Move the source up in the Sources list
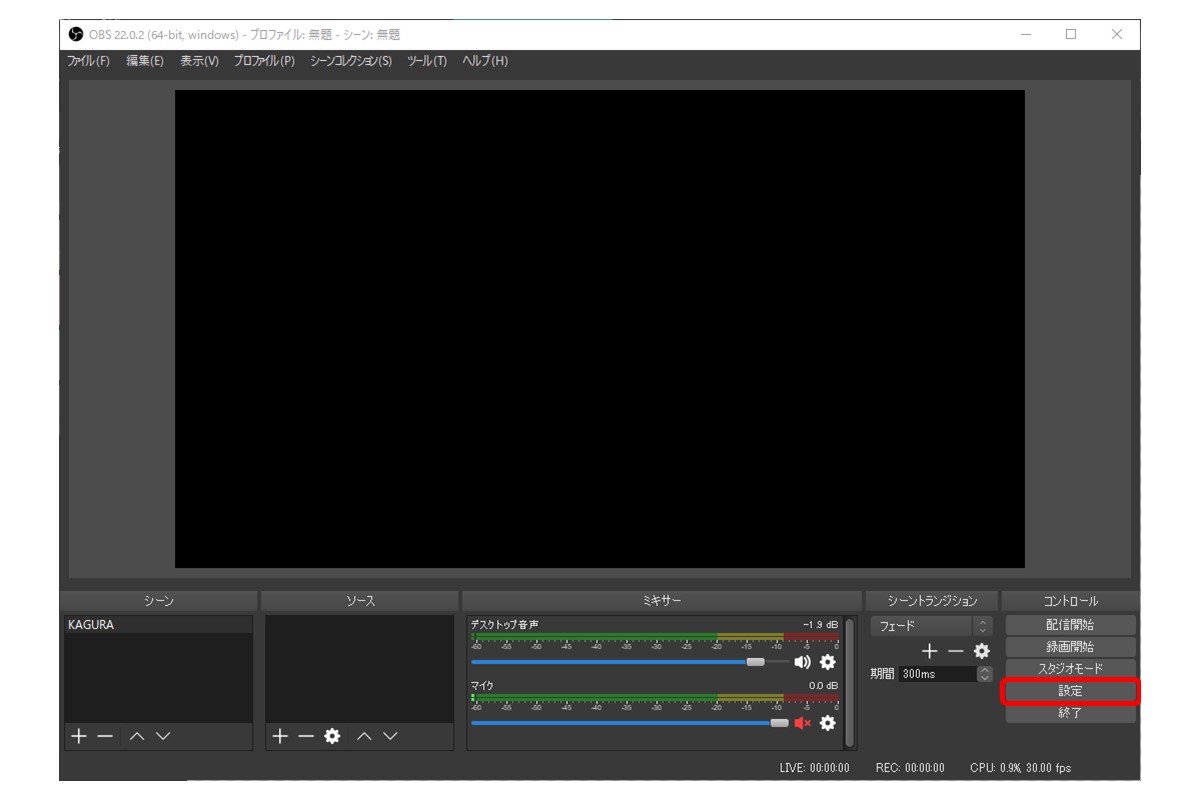The image size is (1200, 800). pyautogui.click(x=365, y=736)
